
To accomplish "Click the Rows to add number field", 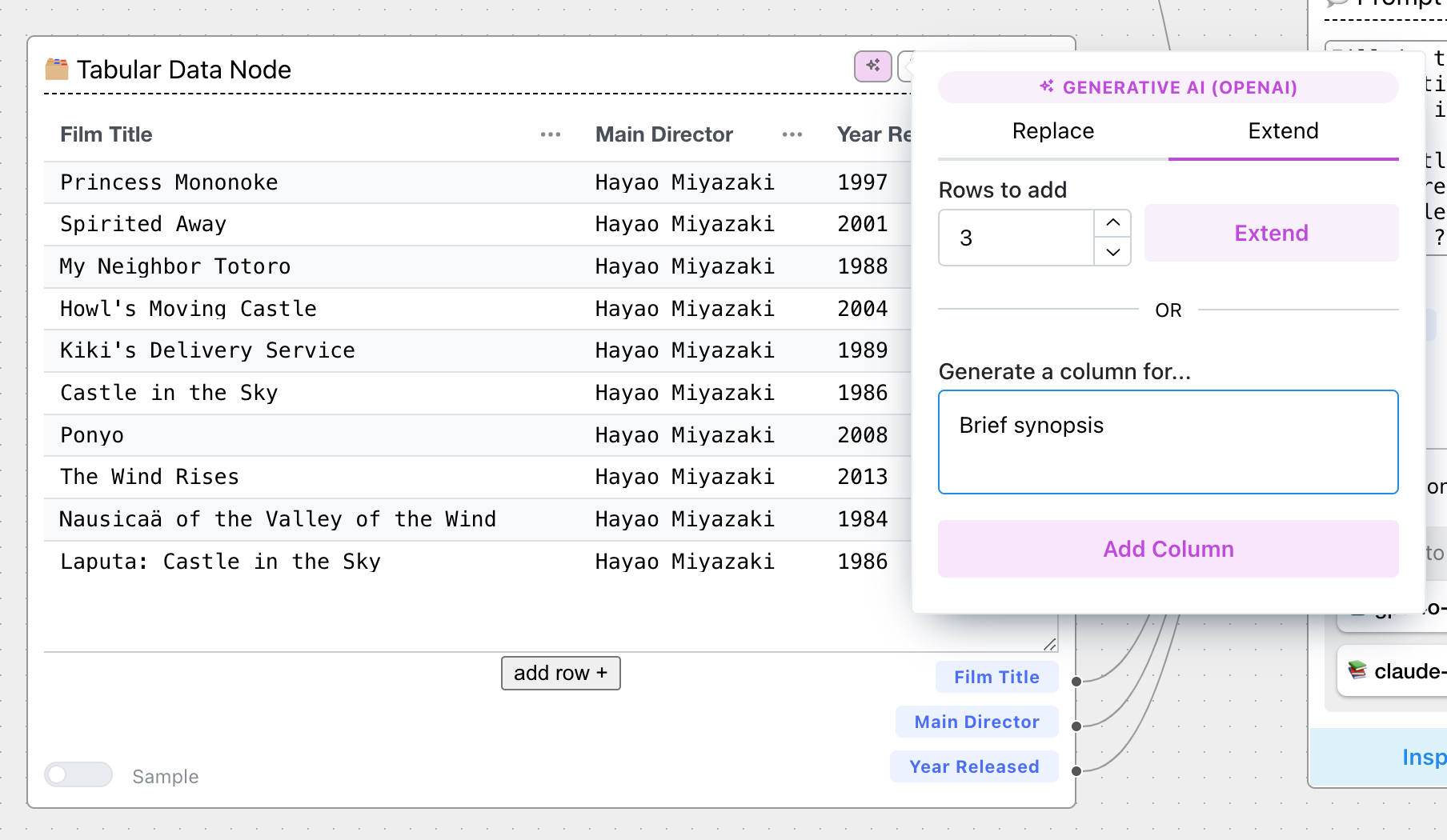I will click(x=1016, y=238).
